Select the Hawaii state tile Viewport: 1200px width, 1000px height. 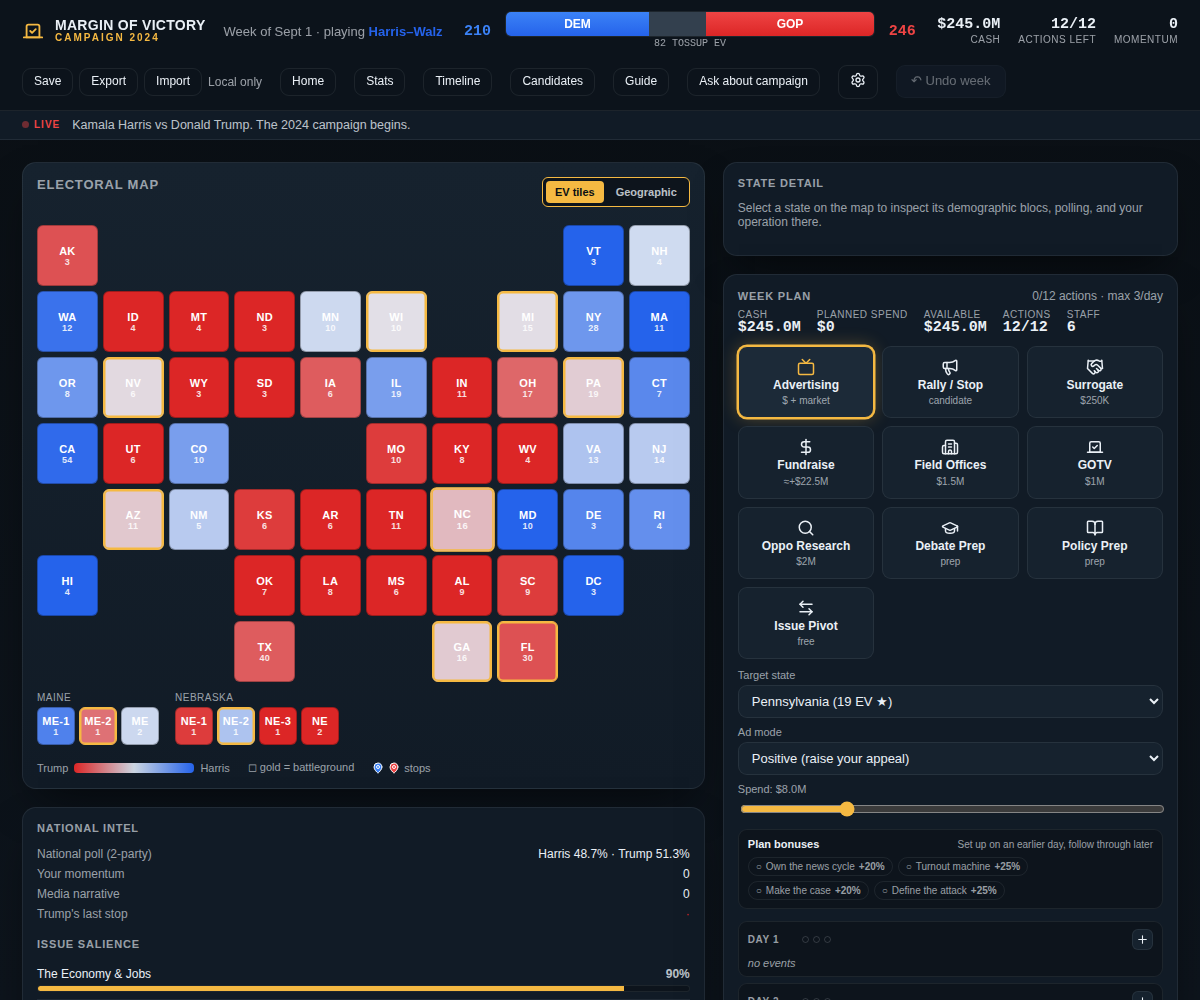click(x=67, y=586)
